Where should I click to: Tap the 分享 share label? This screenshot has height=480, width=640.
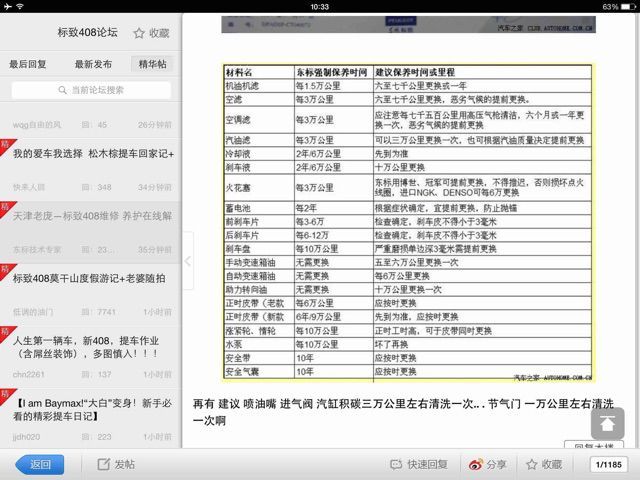click(x=496, y=464)
